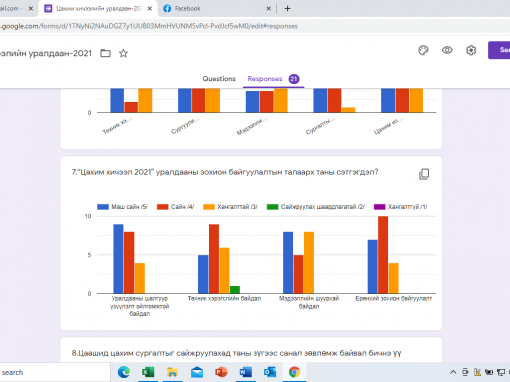Close the mail tab on the left
This screenshot has height=382, width=510.
[x=31, y=9]
